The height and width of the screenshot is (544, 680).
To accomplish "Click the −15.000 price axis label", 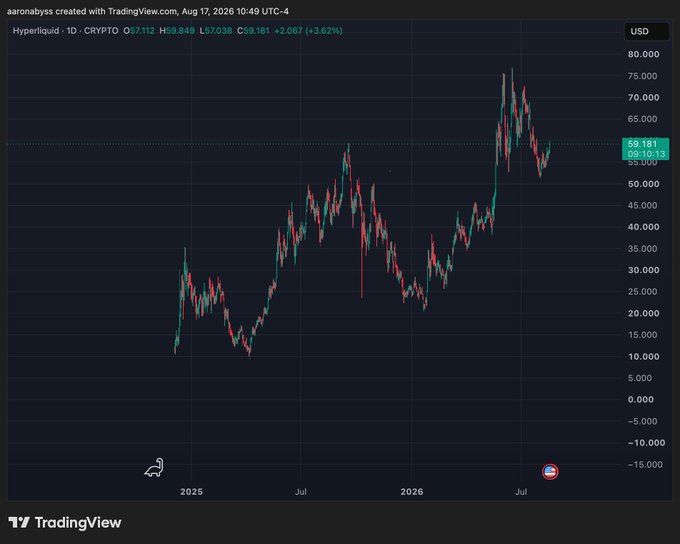I will (645, 465).
